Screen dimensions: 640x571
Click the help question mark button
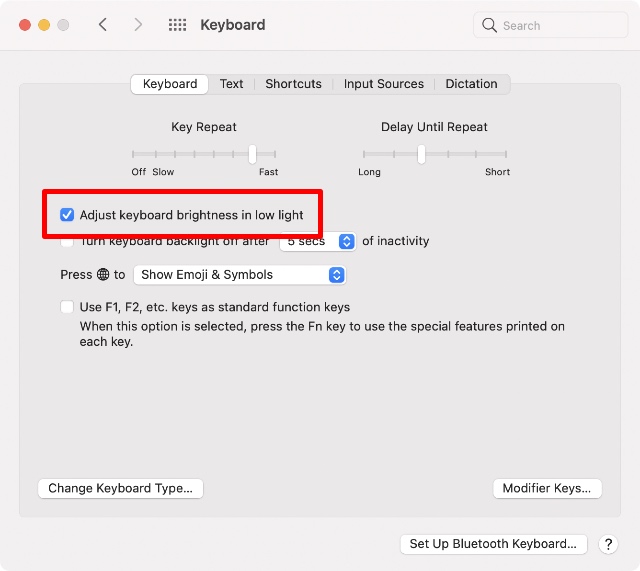point(607,544)
